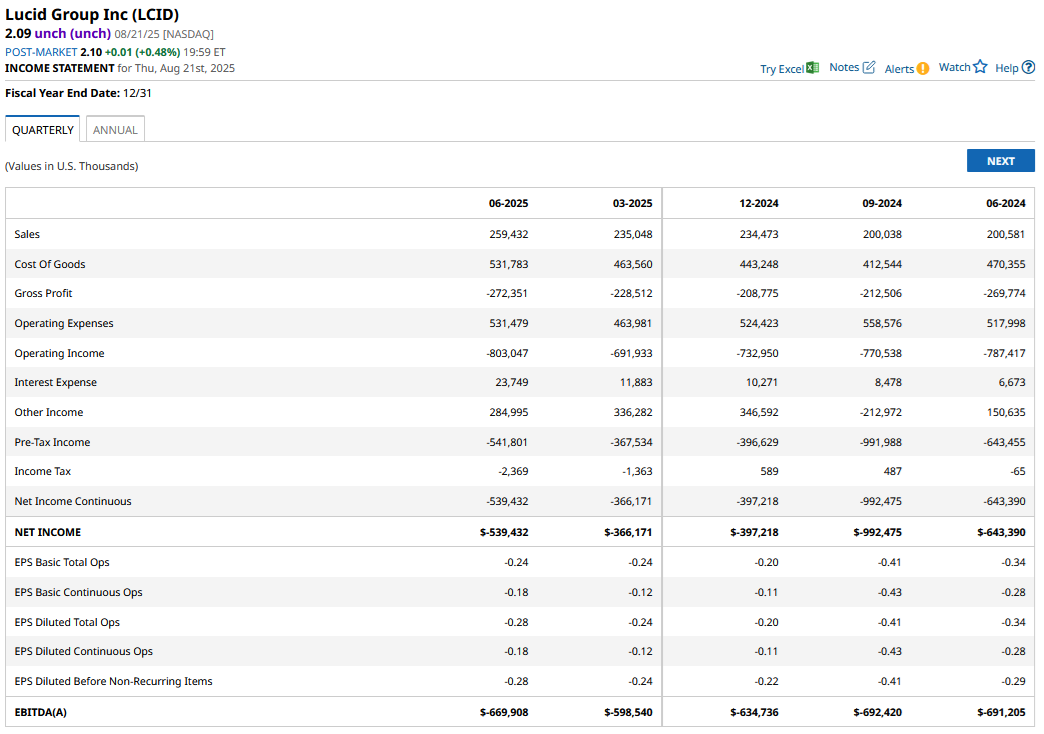Click the Gross Profit row label

tap(43, 293)
